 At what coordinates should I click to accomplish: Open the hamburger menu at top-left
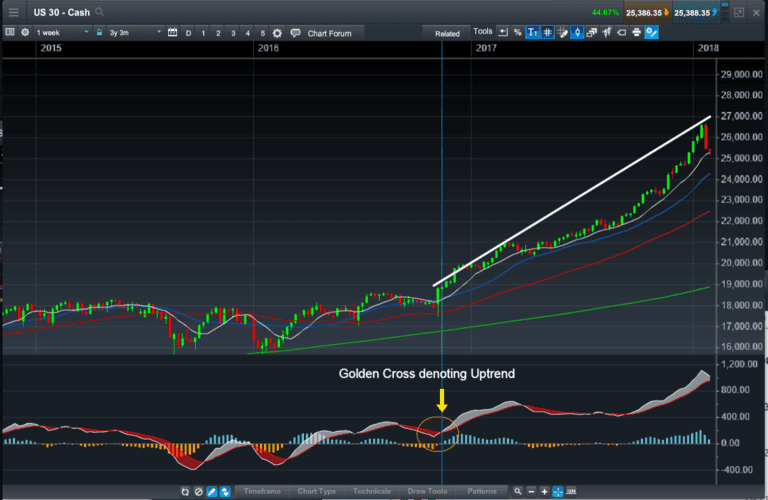point(13,12)
